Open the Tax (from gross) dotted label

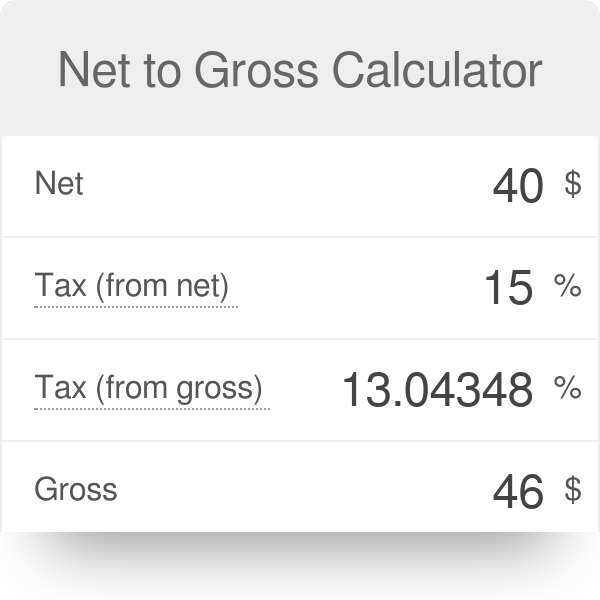[x=149, y=387]
